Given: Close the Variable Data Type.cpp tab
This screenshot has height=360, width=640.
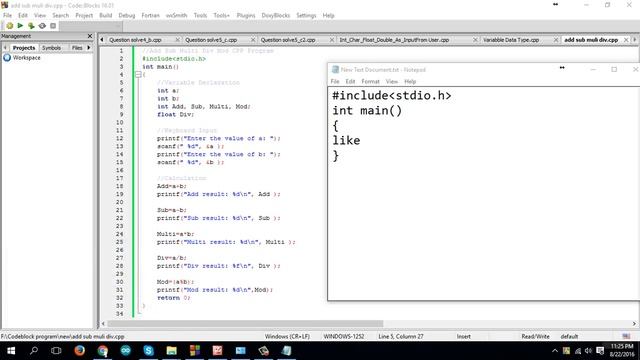Looking at the screenshot, I should [556, 40].
